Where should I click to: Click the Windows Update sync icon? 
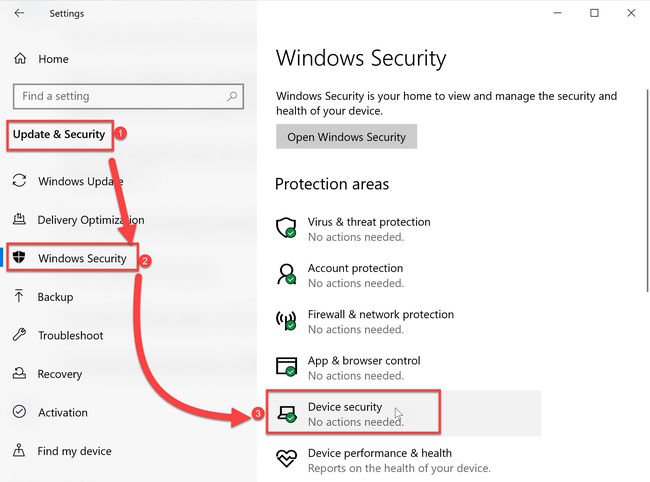(x=19, y=181)
